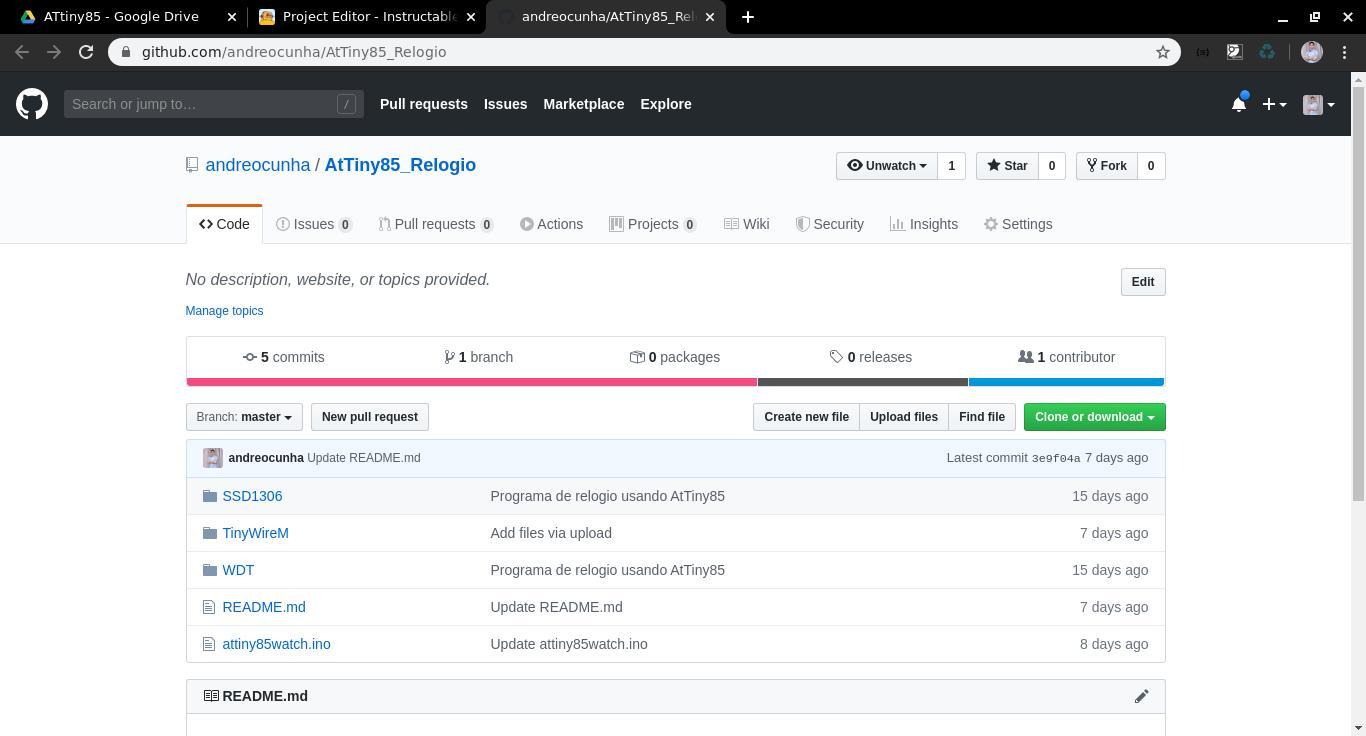1366x736 pixels.
Task: Open the Chrome profile avatar
Action: click(1312, 52)
